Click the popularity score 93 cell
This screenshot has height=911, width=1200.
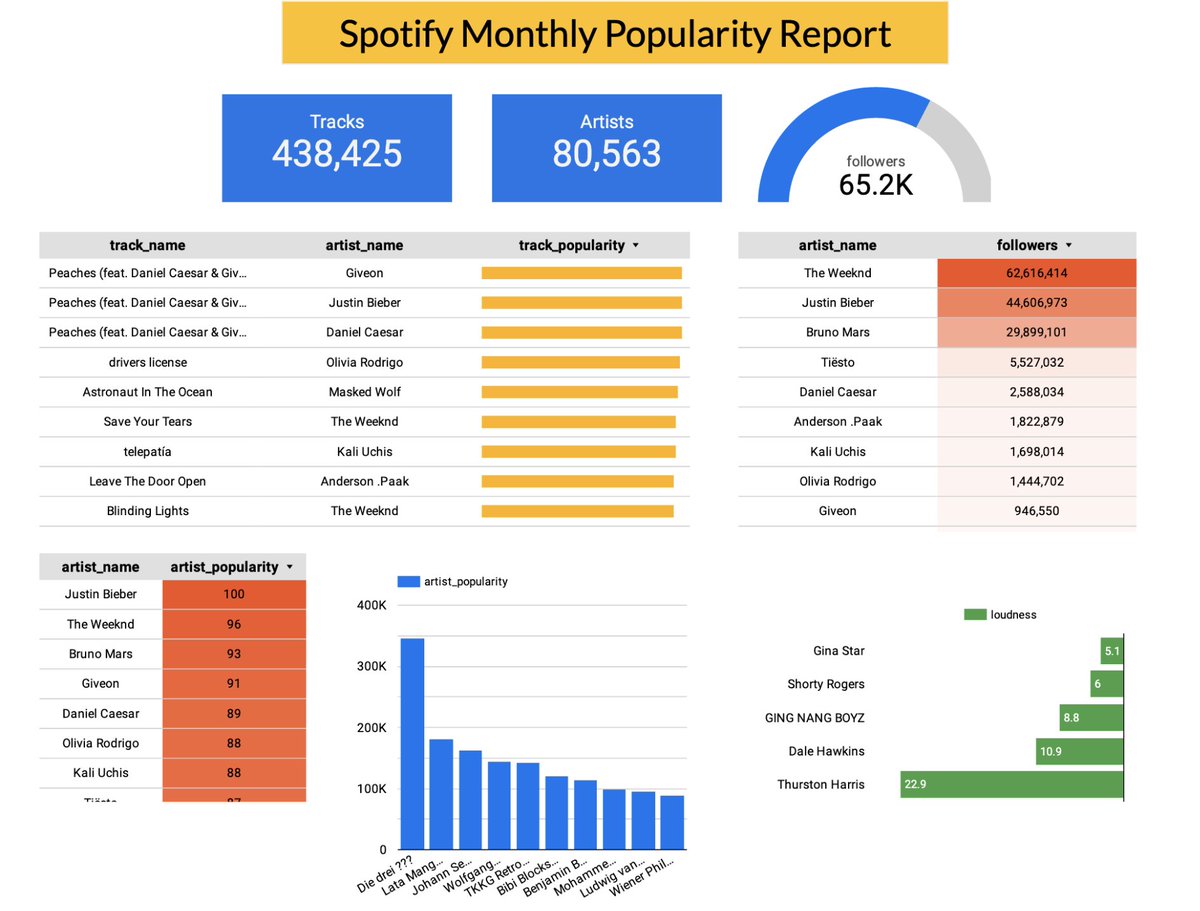point(234,654)
